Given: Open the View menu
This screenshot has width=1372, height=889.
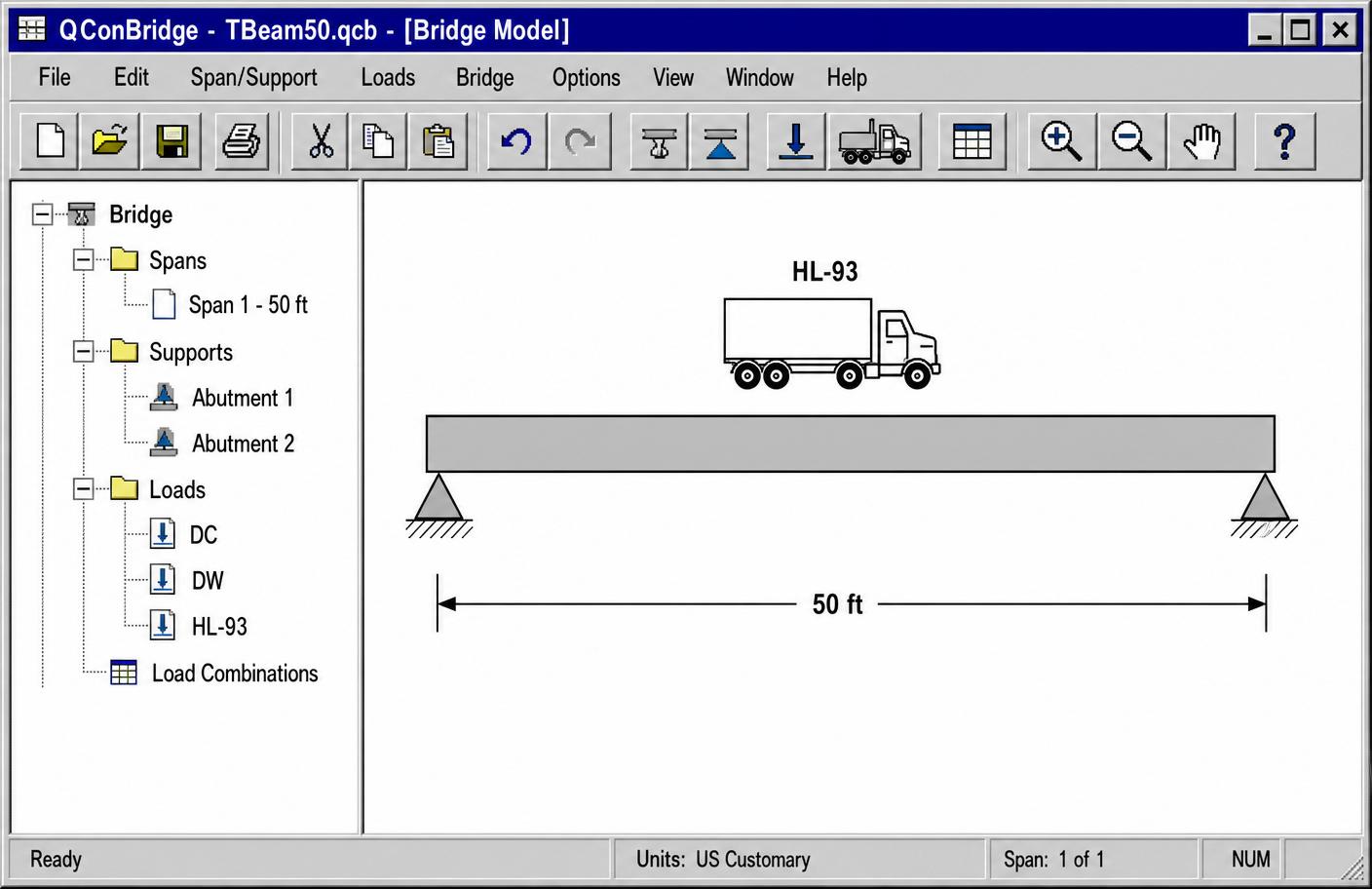Looking at the screenshot, I should [673, 77].
